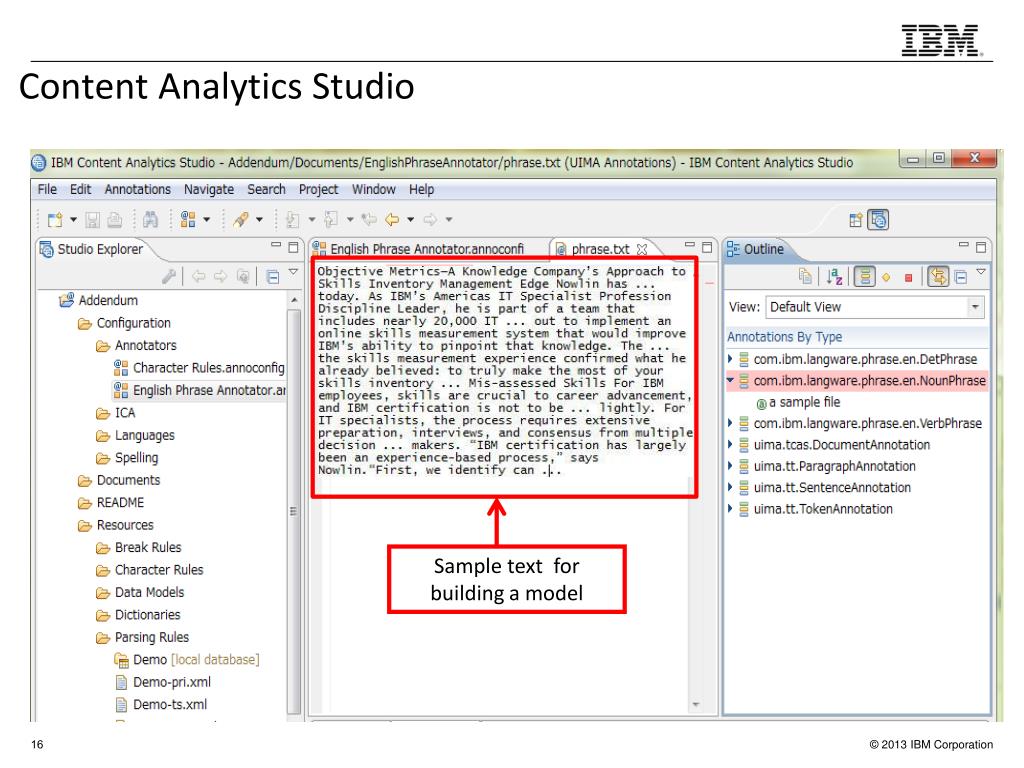1024x768 pixels.
Task: Open the annotator configuration dropdown arrow
Action: pos(206,220)
